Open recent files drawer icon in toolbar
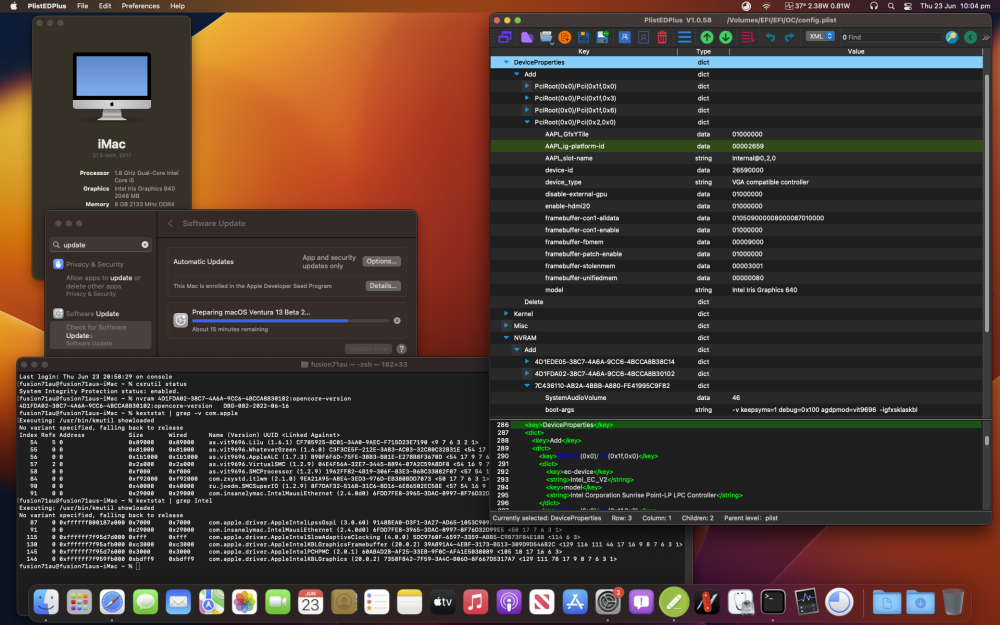Viewport: 1000px width, 625px height. tap(546, 37)
